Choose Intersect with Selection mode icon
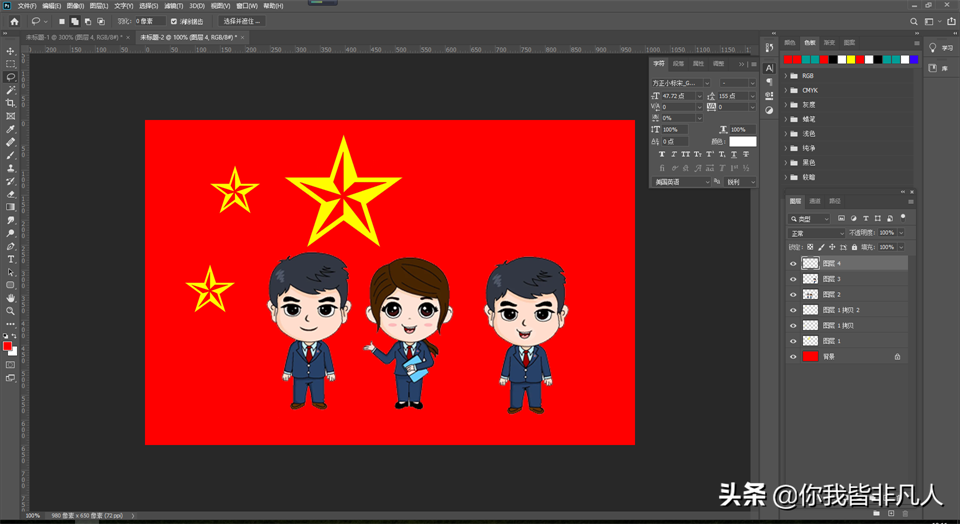The image size is (960, 524). pyautogui.click(x=101, y=21)
